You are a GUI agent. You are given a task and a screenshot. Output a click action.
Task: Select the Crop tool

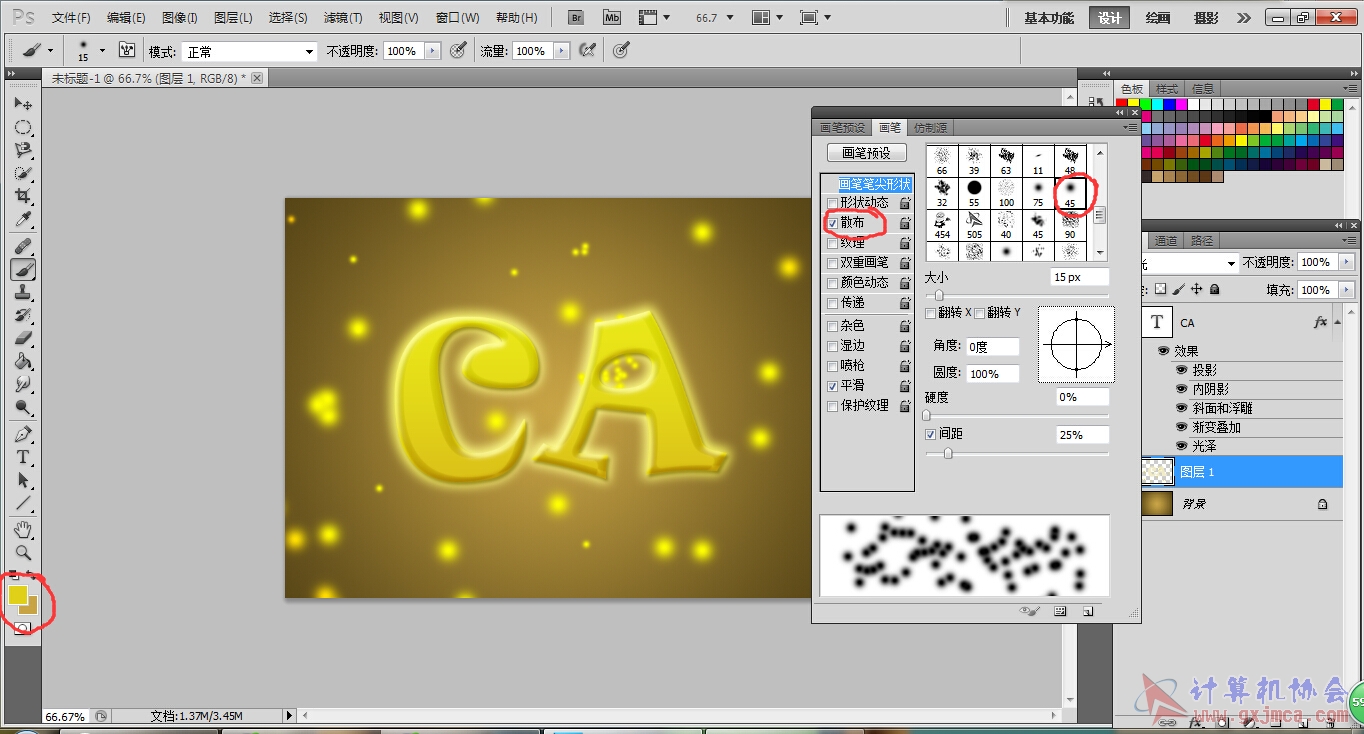pyautogui.click(x=23, y=197)
